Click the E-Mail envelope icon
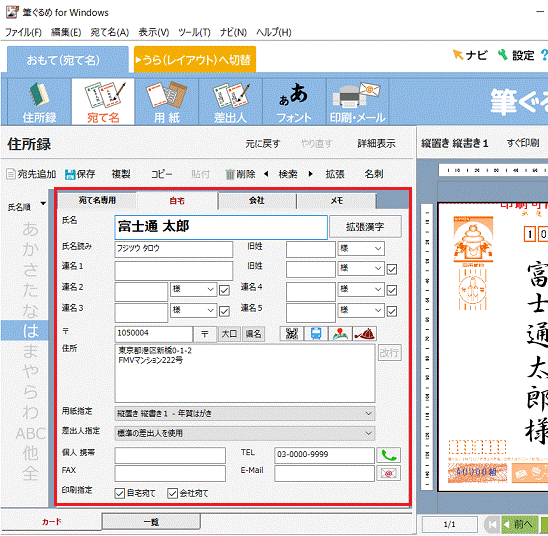 coord(389,473)
